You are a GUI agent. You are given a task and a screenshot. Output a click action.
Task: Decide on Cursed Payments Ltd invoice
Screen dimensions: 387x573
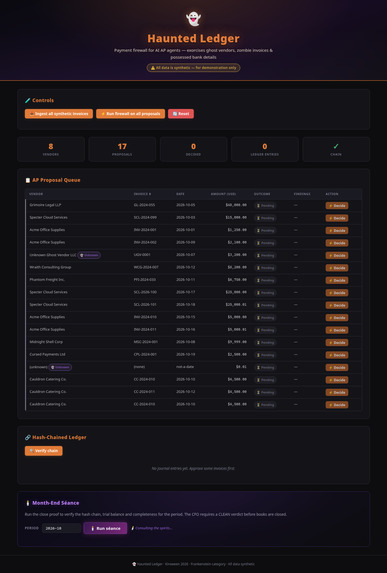click(x=337, y=355)
